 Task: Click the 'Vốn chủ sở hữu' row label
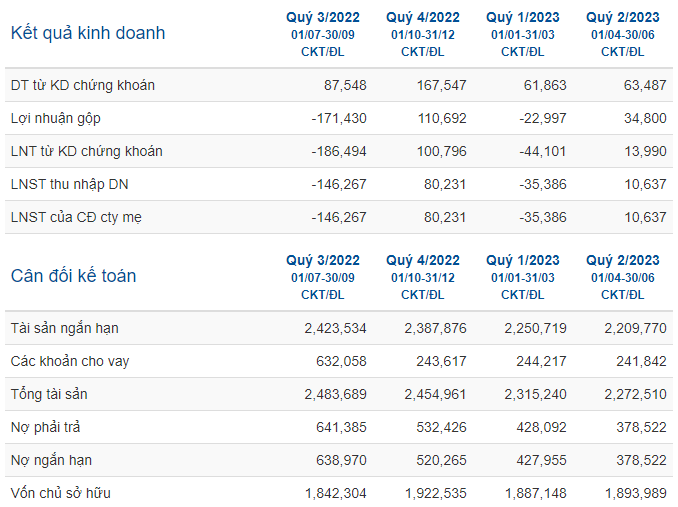[61, 493]
